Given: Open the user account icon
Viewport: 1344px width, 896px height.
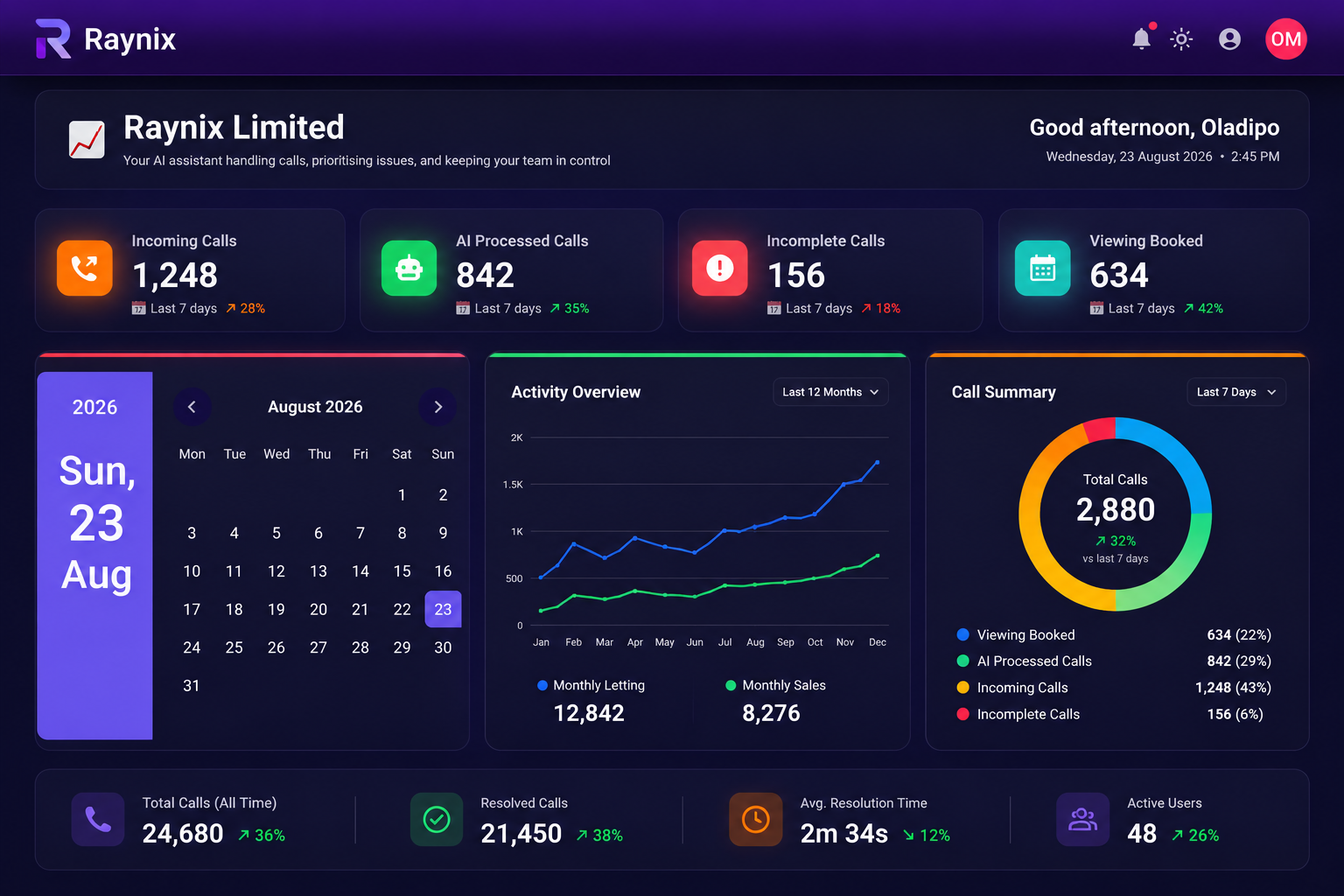Looking at the screenshot, I should tap(1229, 39).
